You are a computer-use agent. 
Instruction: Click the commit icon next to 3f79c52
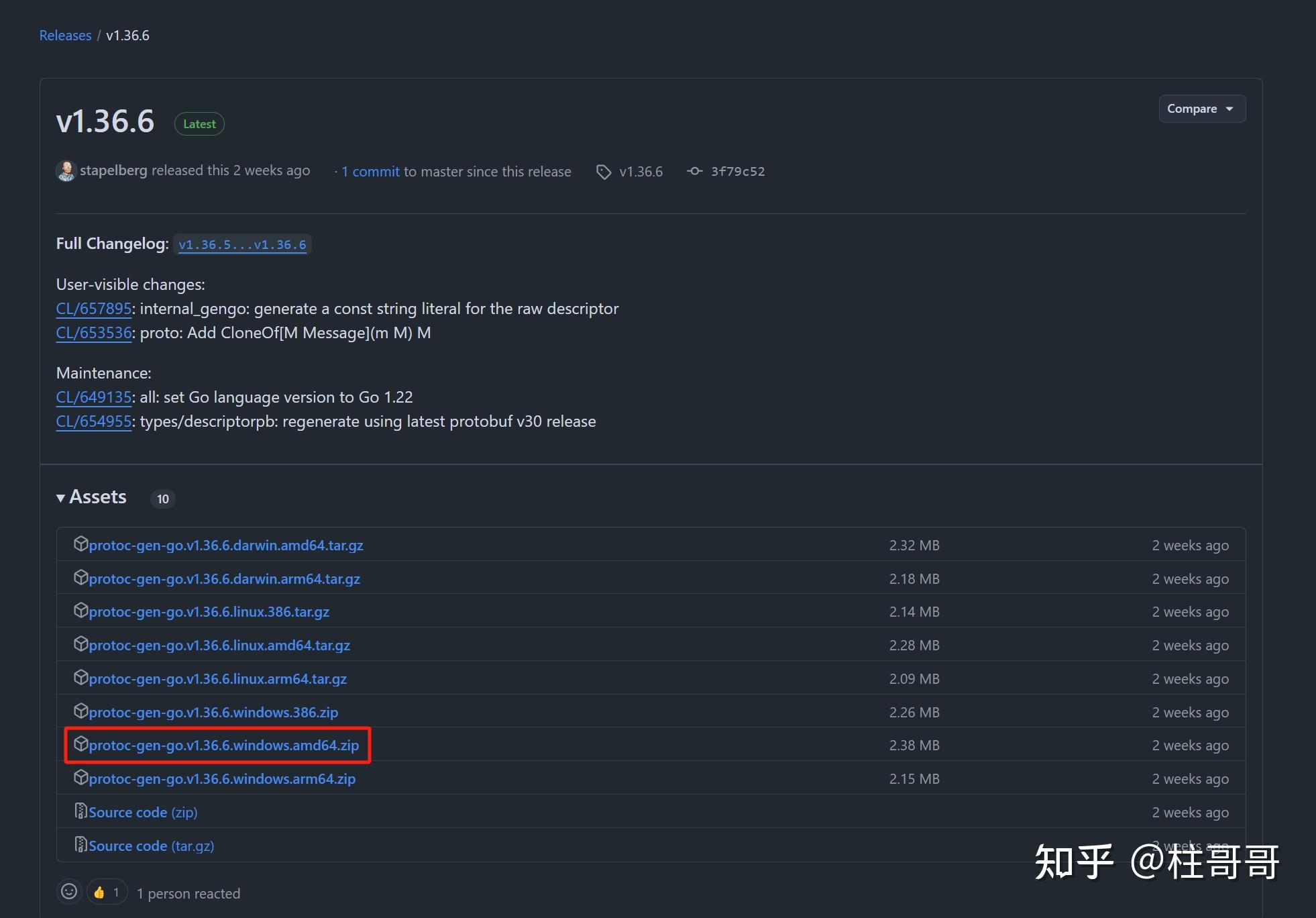(x=694, y=171)
